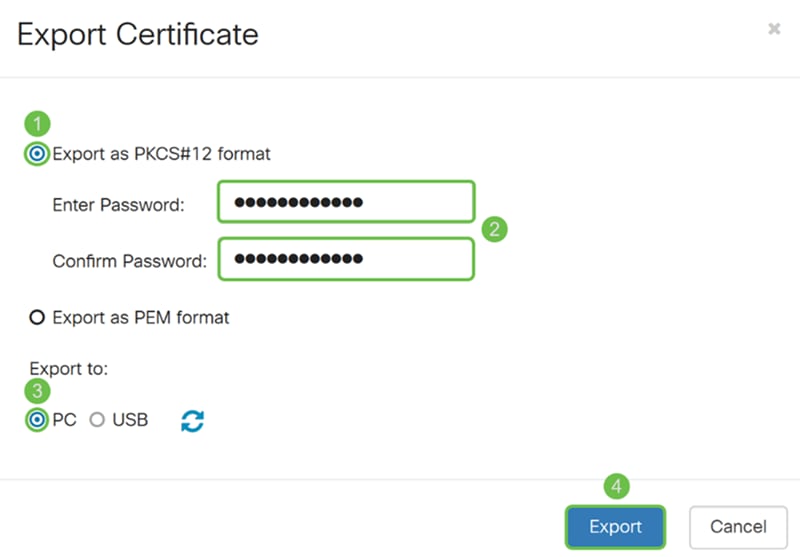Select the PKCS#12 format radio button

pos(37,154)
